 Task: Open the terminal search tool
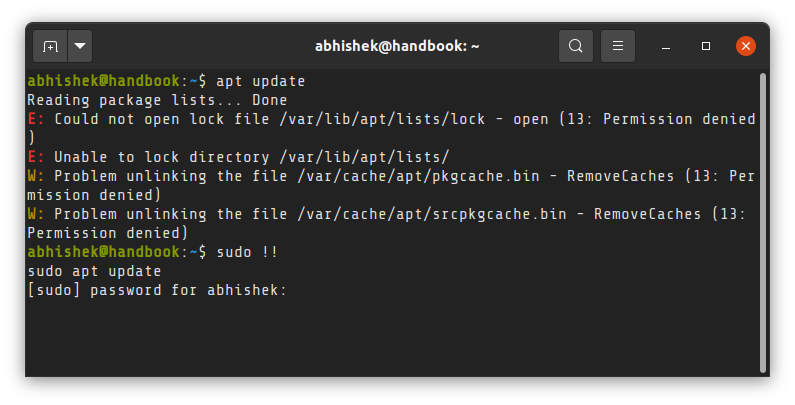click(575, 46)
